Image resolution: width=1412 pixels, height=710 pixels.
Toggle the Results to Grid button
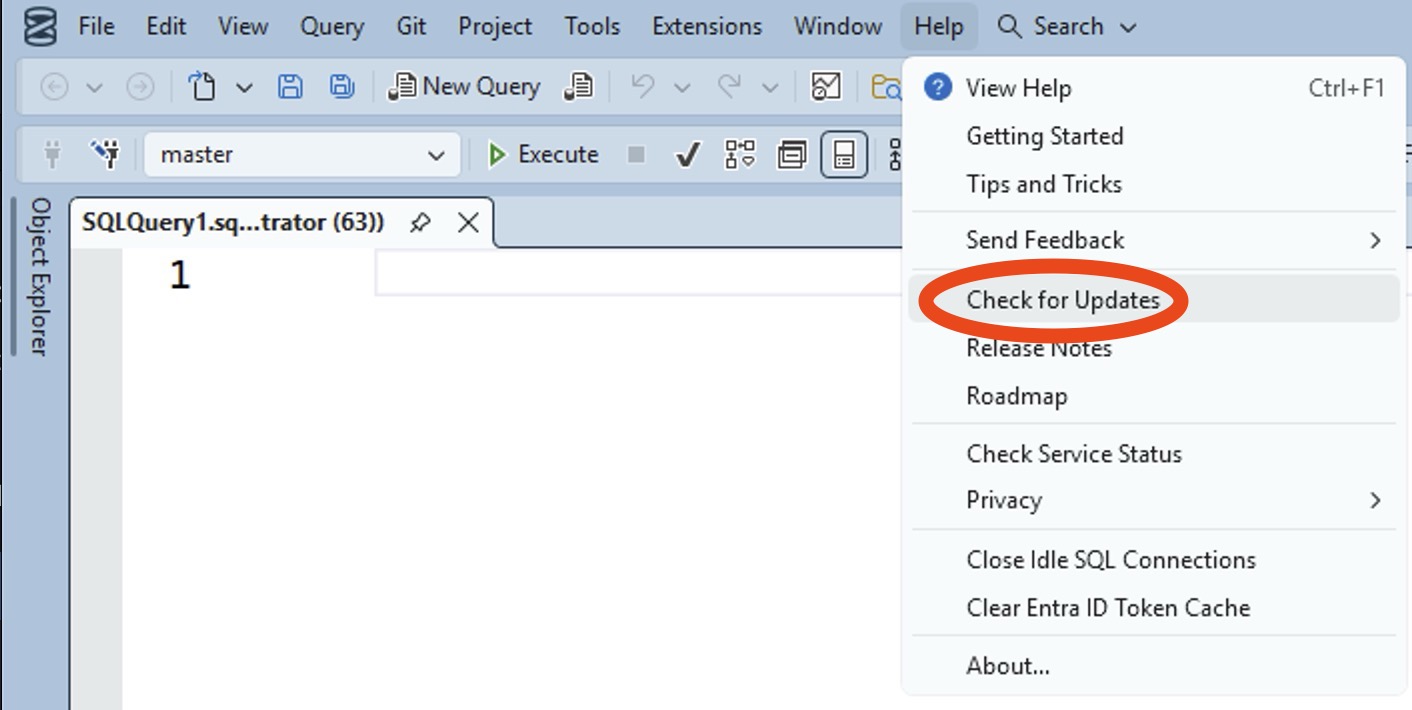[x=844, y=155]
